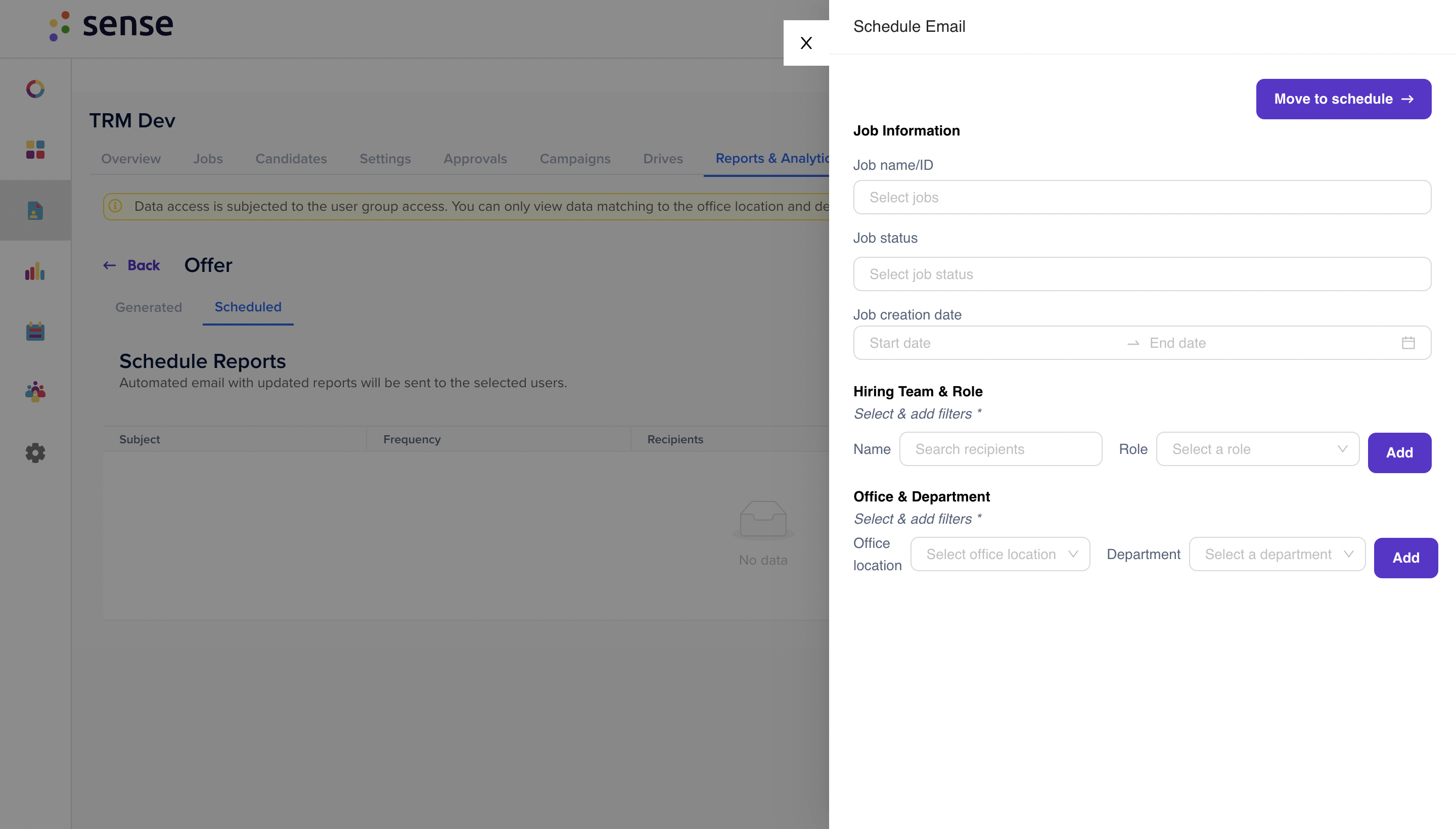Open the settings gear sidebar icon
The image size is (1456, 829).
click(x=35, y=452)
